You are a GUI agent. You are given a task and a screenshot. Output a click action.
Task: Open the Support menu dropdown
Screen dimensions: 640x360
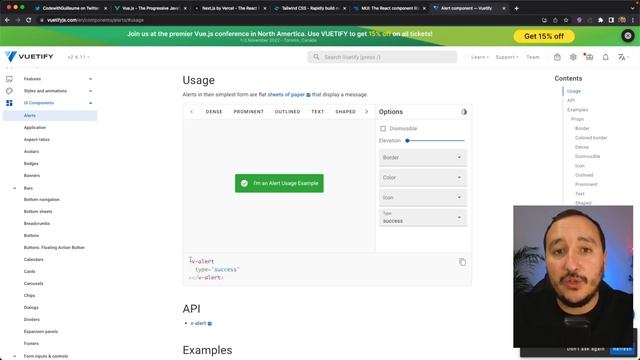pos(507,57)
